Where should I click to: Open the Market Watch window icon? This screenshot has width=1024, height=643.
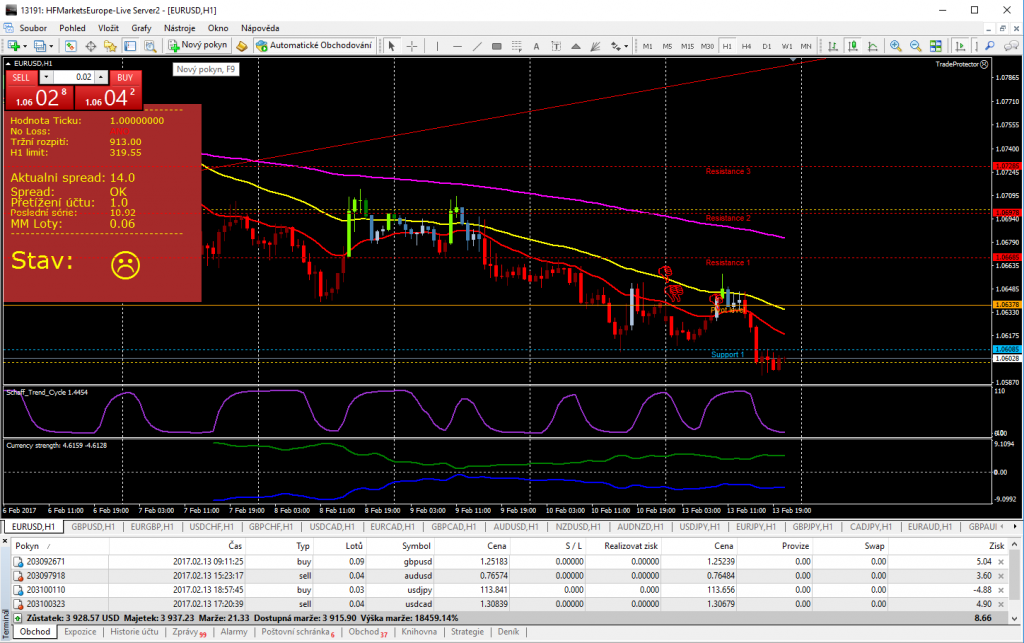pos(71,46)
